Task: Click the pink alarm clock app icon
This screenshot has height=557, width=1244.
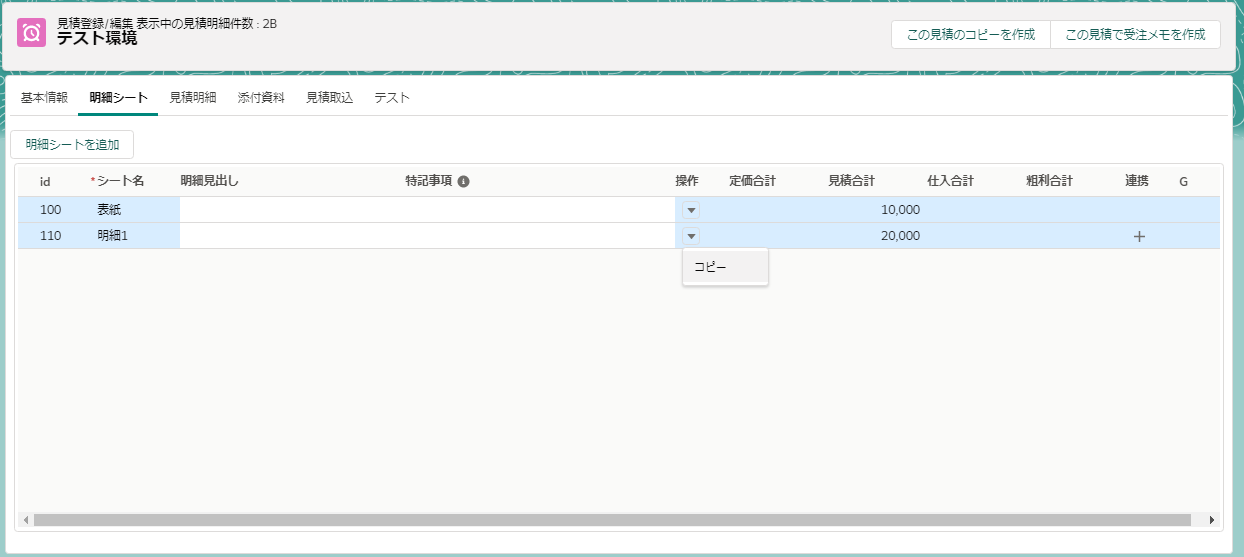Action: coord(32,33)
